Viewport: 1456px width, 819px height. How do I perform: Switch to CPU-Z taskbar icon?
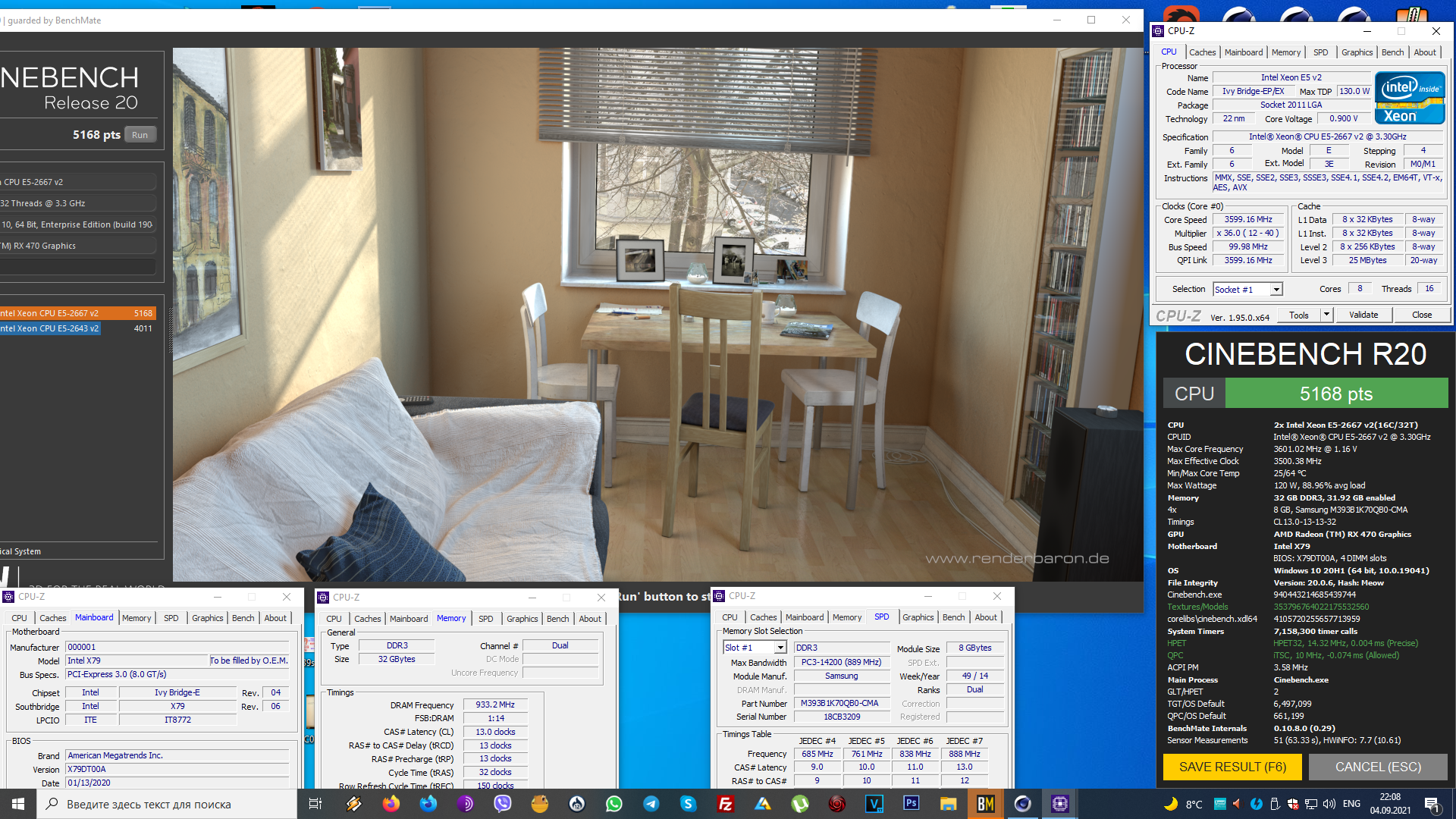1060,804
